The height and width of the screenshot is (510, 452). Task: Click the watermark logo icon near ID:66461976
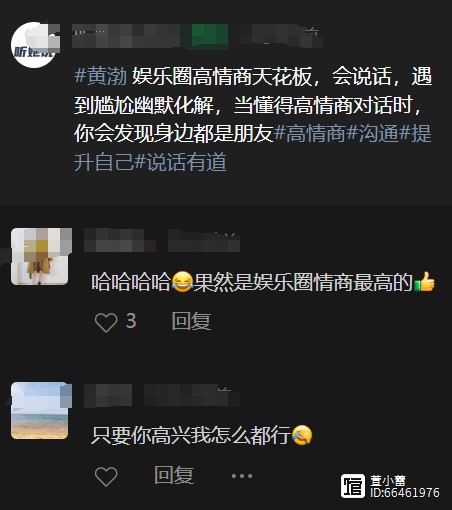point(353,486)
